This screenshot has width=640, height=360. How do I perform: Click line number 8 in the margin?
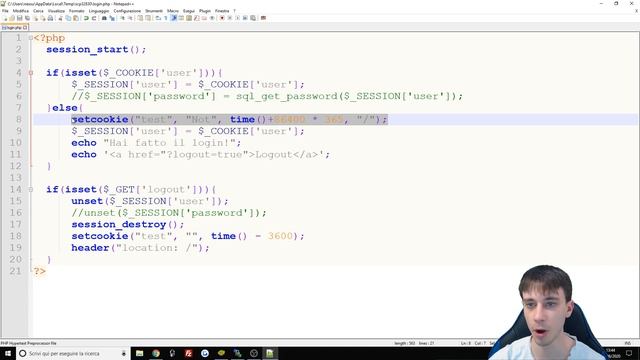19,120
